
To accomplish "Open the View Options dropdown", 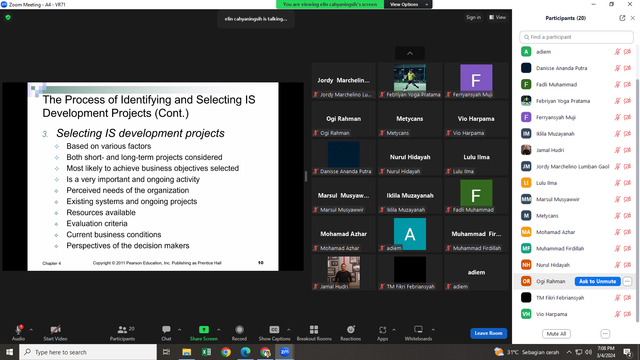I will pos(407,4).
